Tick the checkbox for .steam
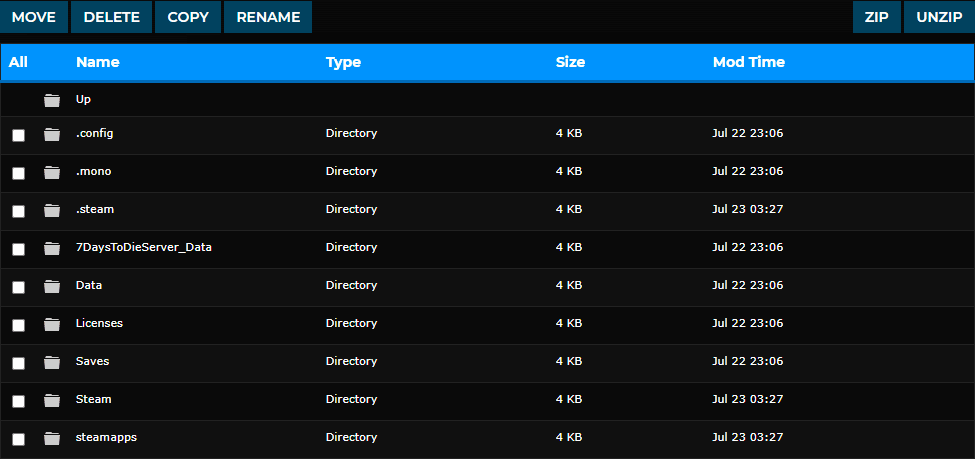975x459 pixels. point(19,211)
